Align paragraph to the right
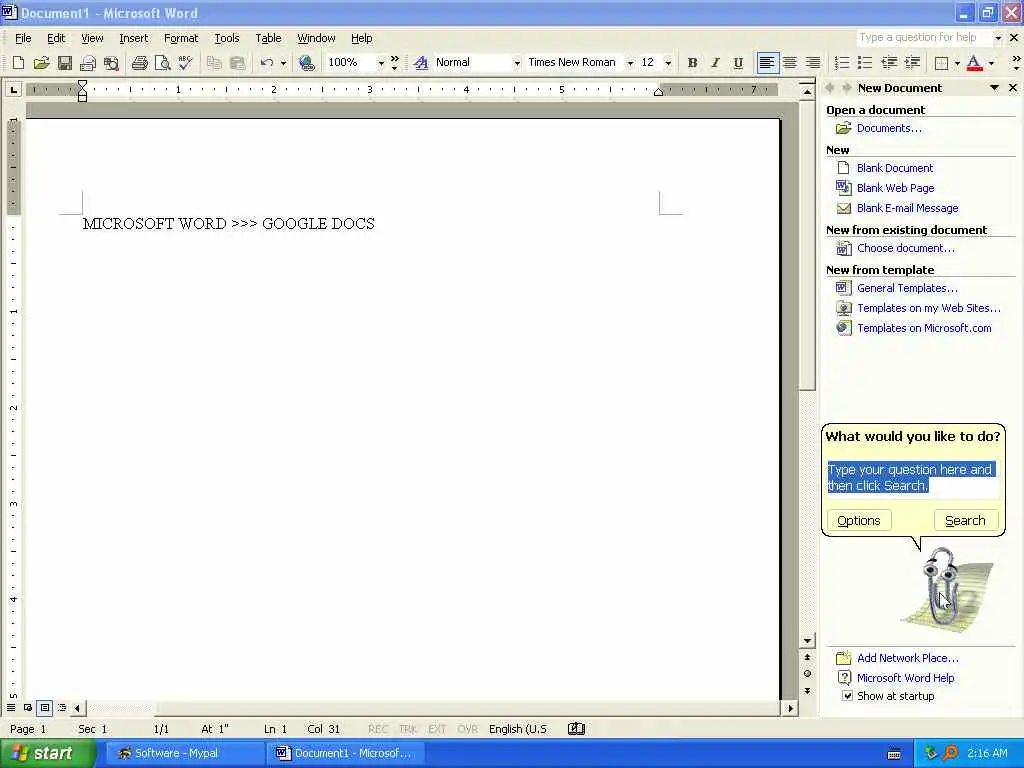This screenshot has height=768, width=1024. coord(813,63)
